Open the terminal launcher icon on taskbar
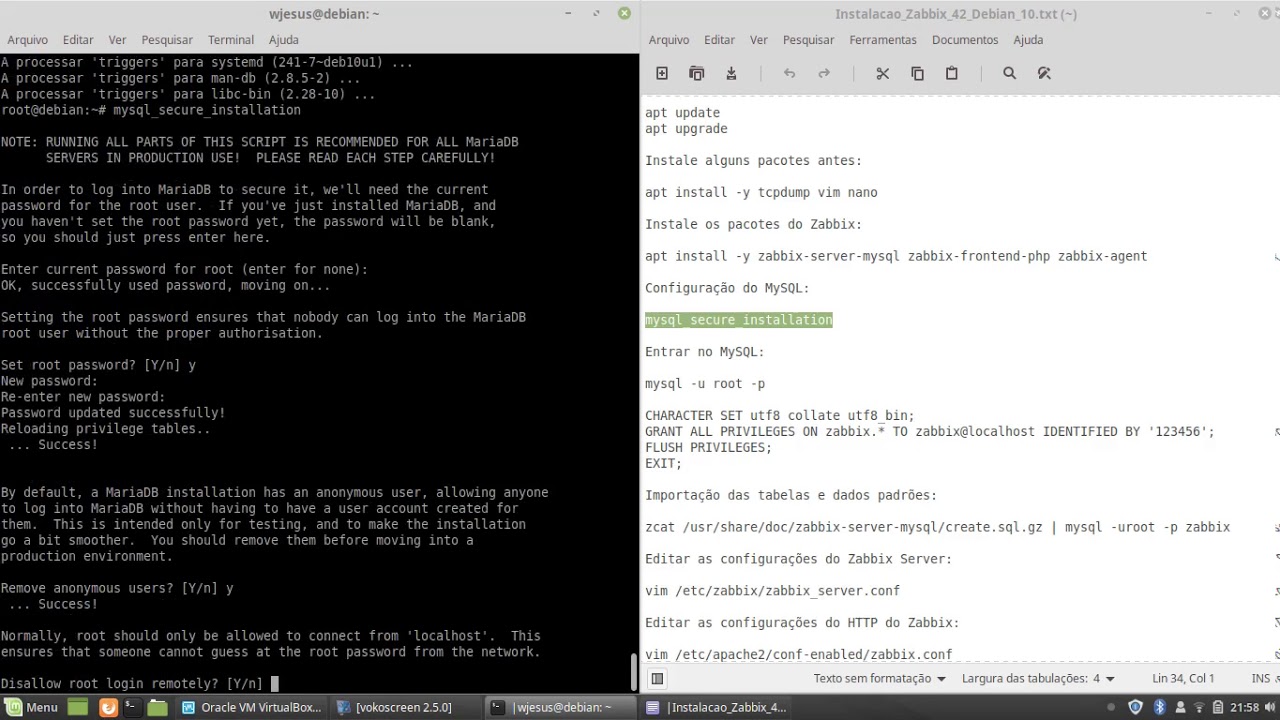Image resolution: width=1280 pixels, height=720 pixels. [132, 707]
